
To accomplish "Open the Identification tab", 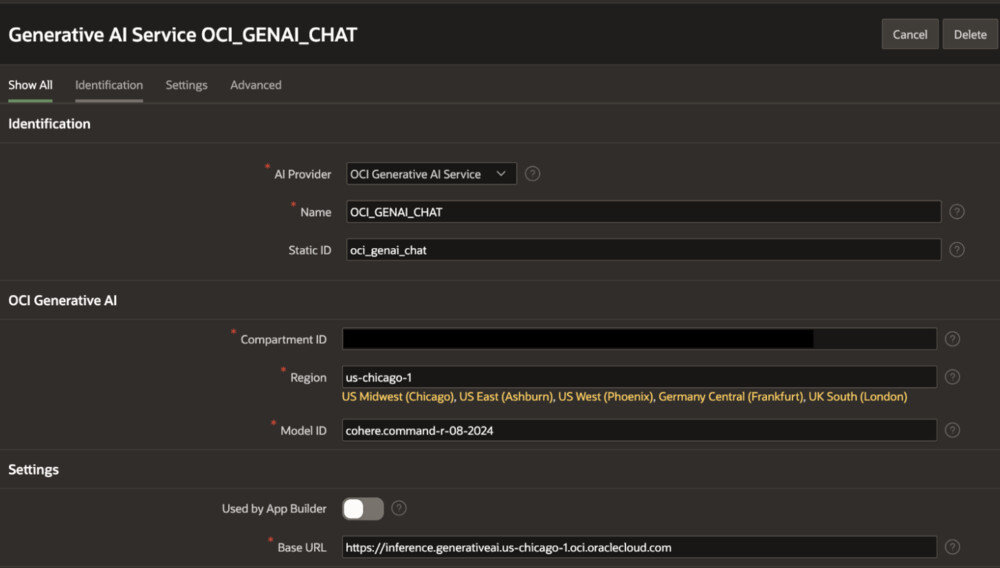I will [109, 85].
